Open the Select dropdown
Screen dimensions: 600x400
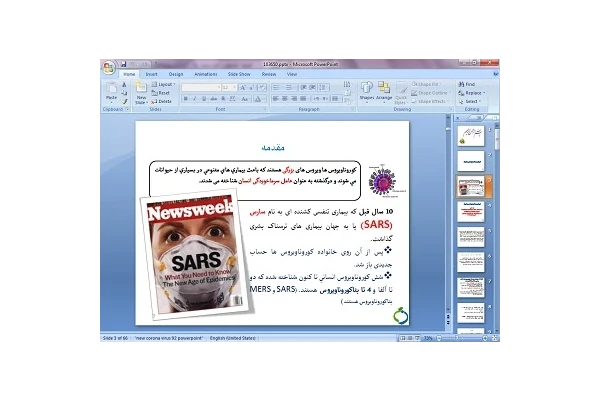(470, 101)
